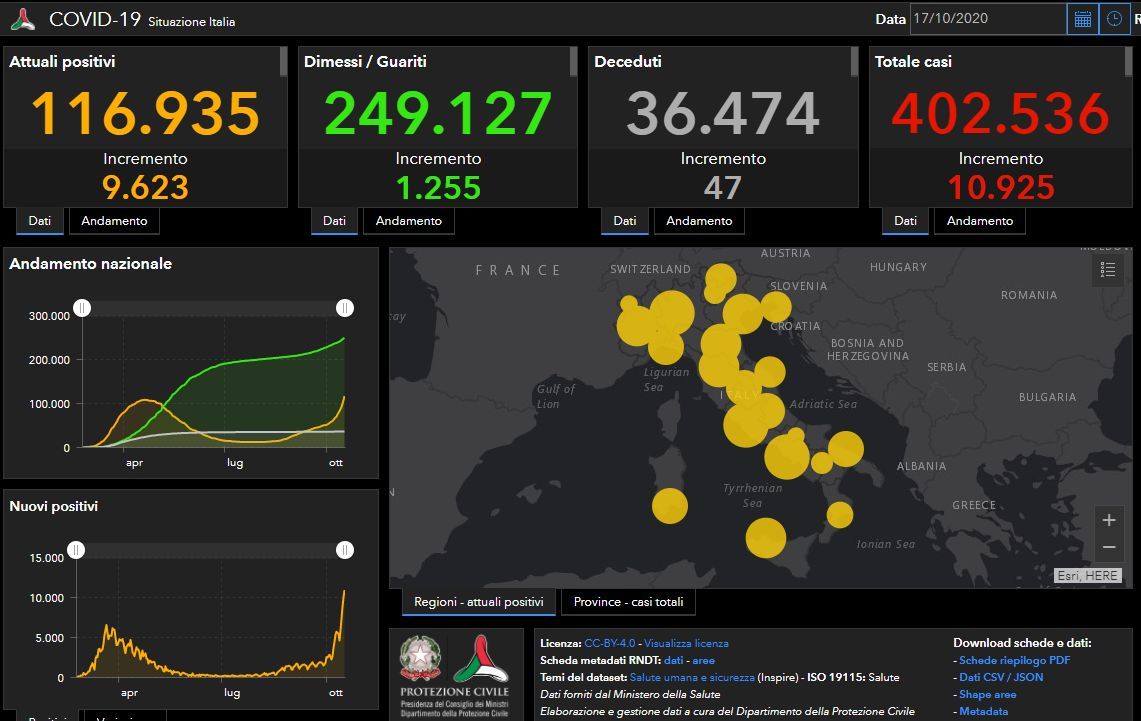1141x721 pixels.
Task: Click the clock time picker icon
Action: [x=1113, y=19]
